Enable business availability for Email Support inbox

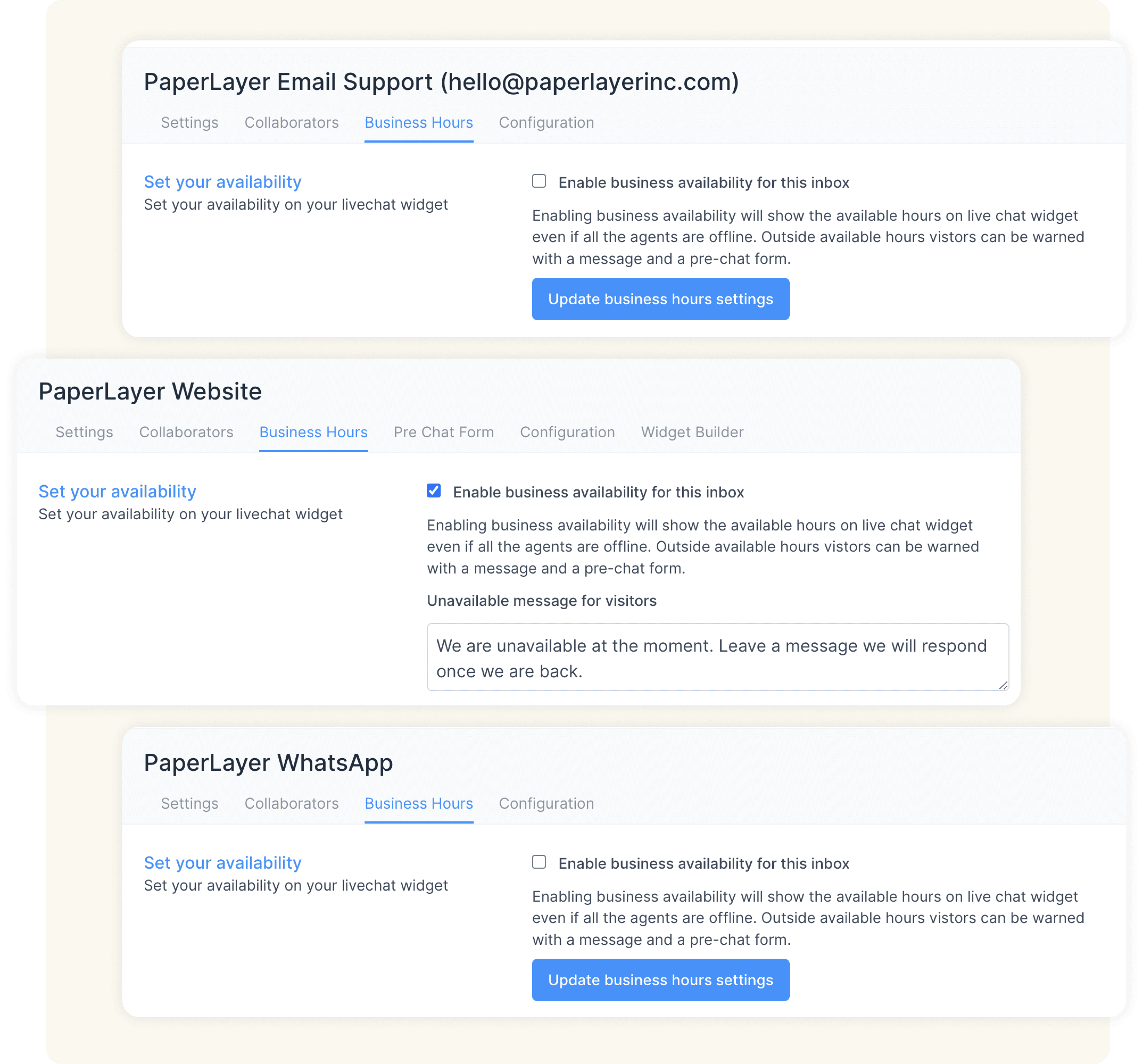pyautogui.click(x=539, y=182)
